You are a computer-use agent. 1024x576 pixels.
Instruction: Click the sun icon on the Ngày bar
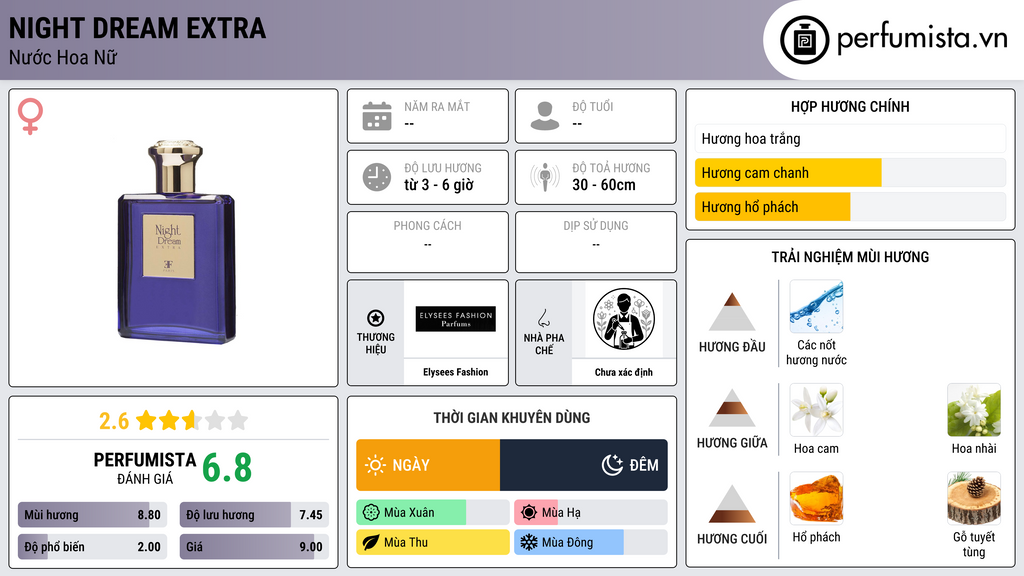(375, 465)
